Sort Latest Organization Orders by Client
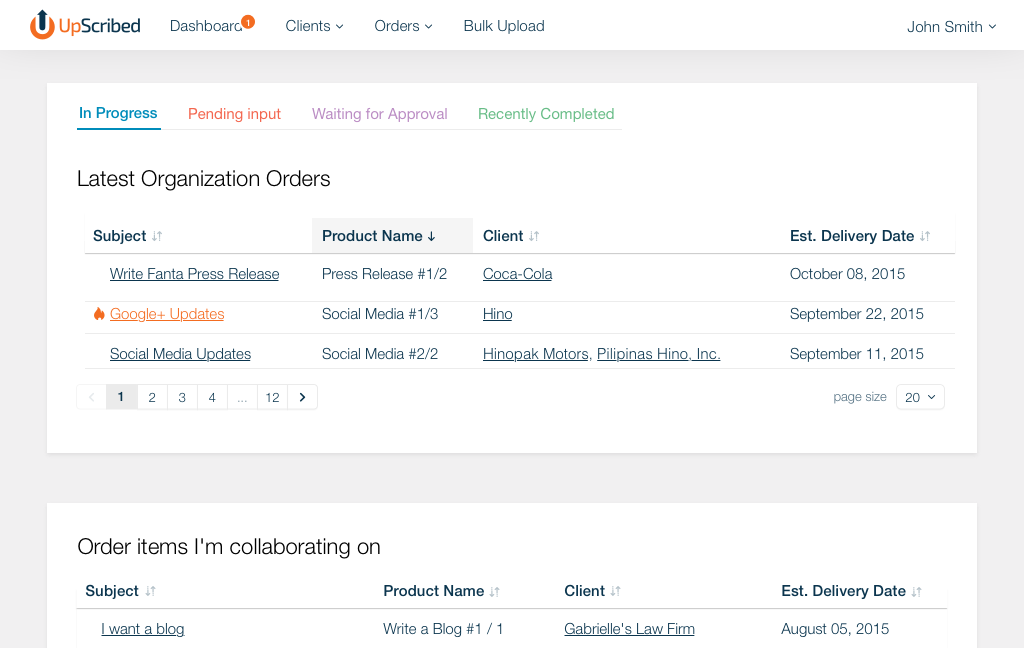 [x=534, y=236]
